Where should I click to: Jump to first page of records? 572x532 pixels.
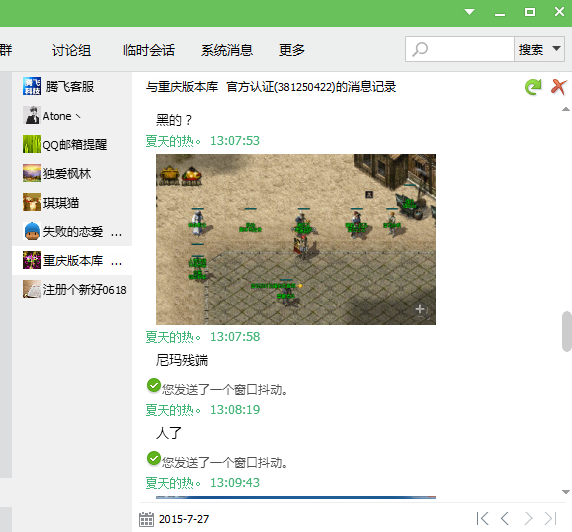482,518
